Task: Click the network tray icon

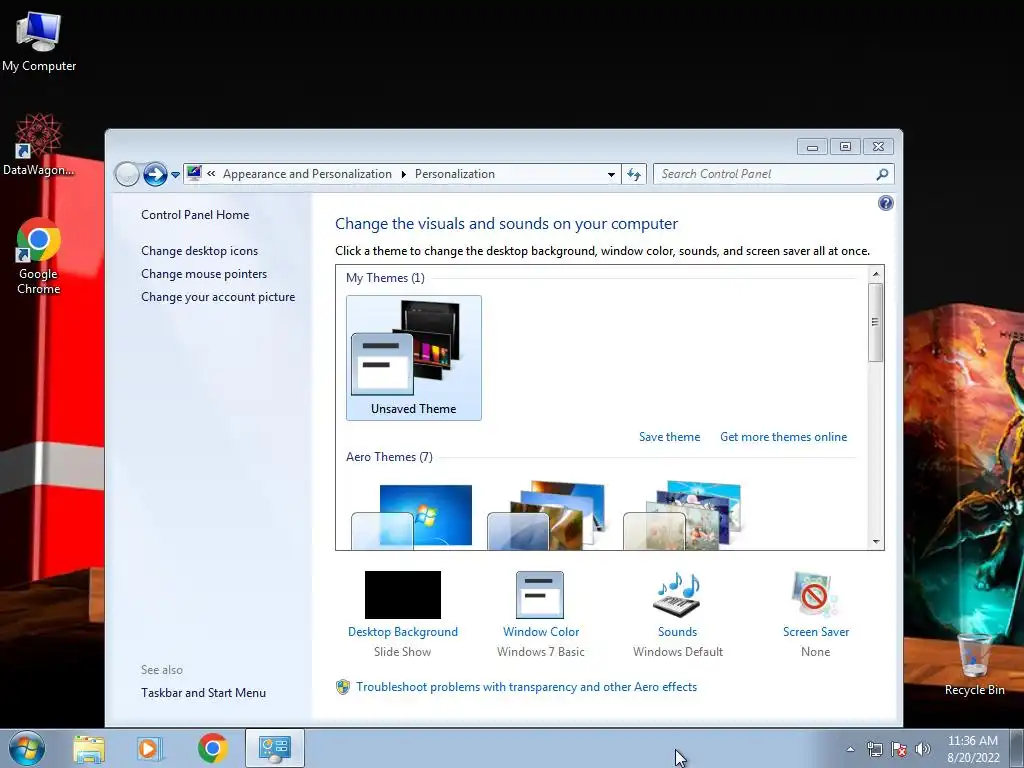Action: point(874,749)
